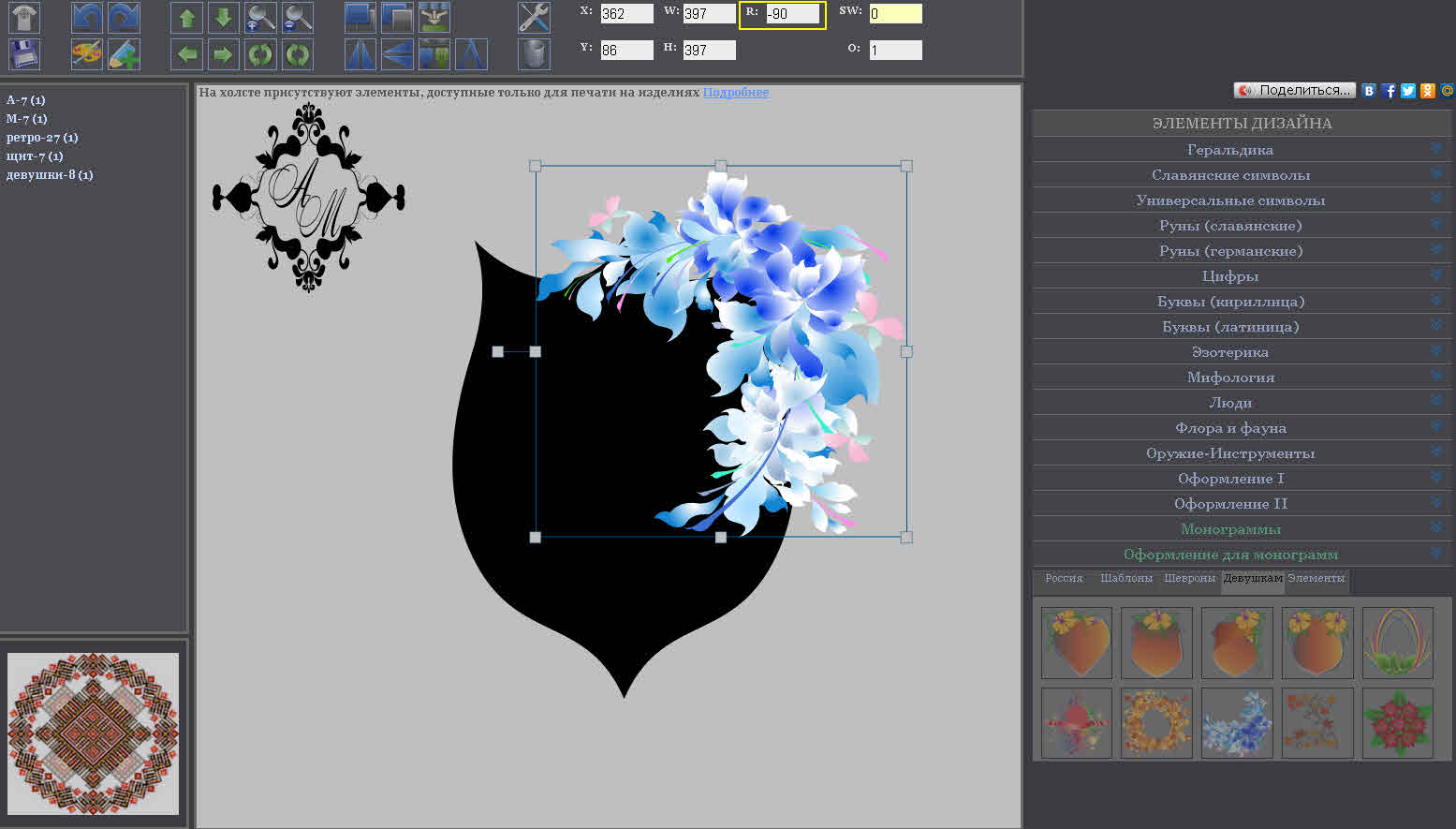Switch to the Шевроны tab
This screenshot has height=829, width=1456.
point(1189,579)
